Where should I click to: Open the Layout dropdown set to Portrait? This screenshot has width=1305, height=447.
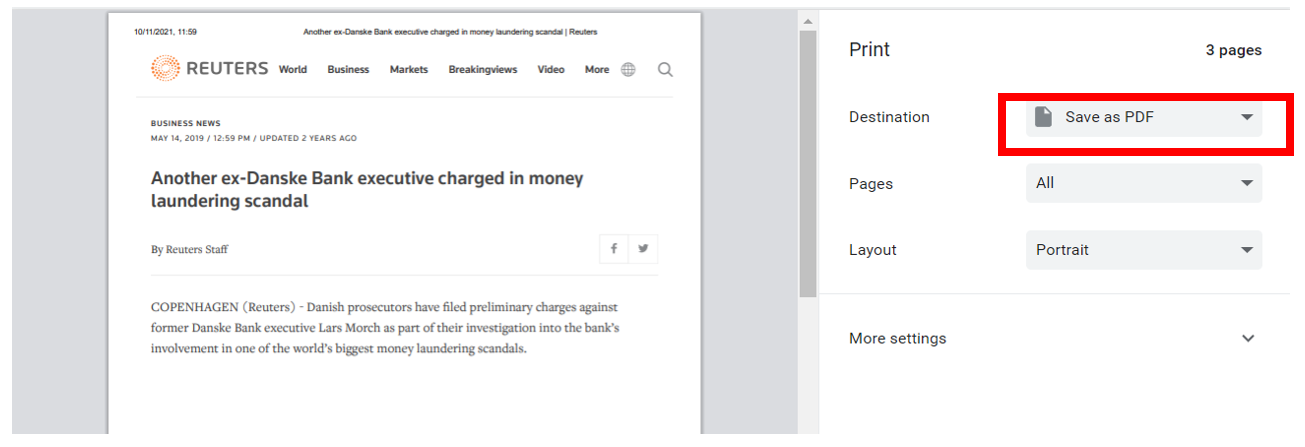(1144, 250)
